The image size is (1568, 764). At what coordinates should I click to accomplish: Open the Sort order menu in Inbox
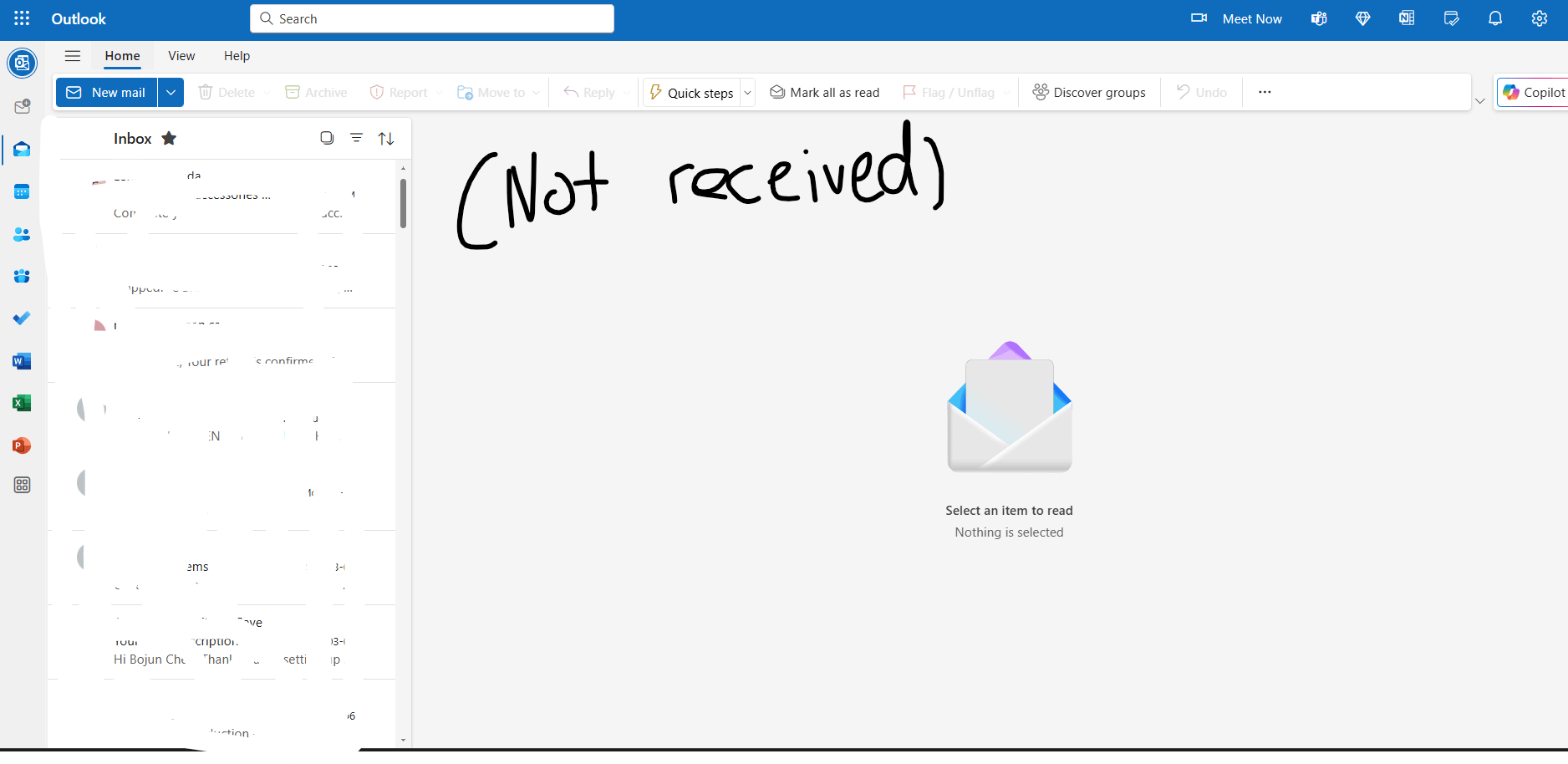(x=386, y=139)
